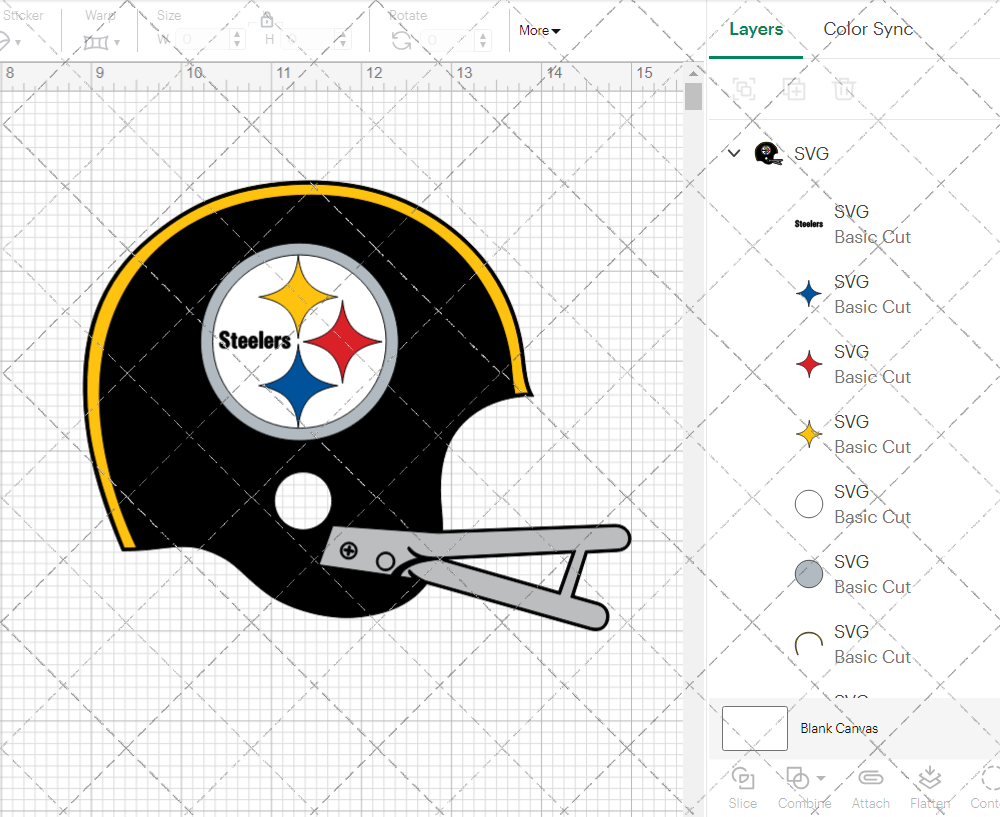Click the Slice tool icon

(743, 778)
